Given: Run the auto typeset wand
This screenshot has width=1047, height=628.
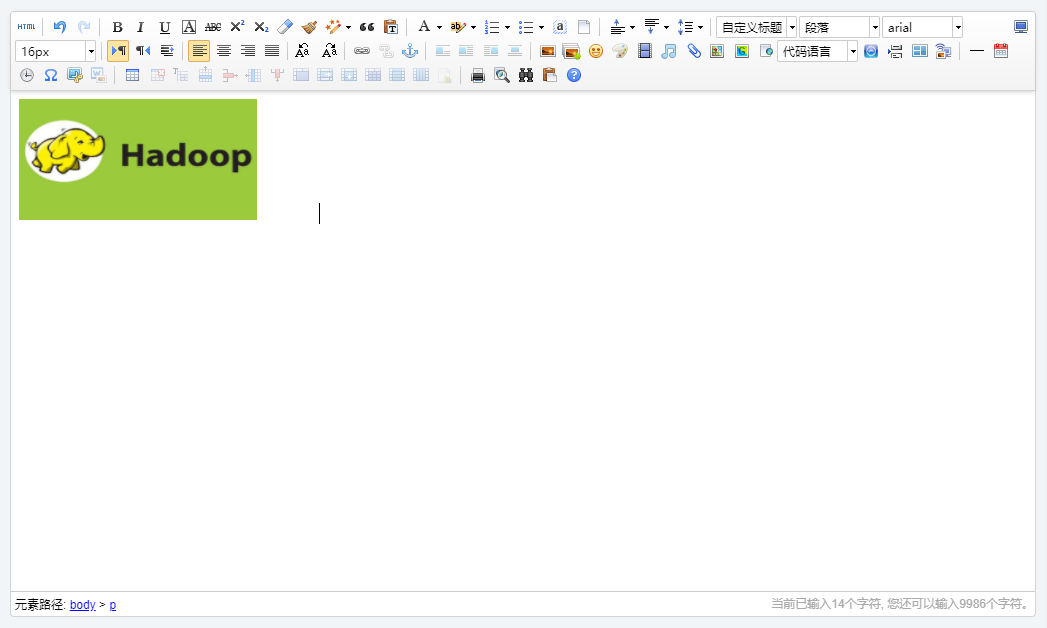Looking at the screenshot, I should [333, 27].
